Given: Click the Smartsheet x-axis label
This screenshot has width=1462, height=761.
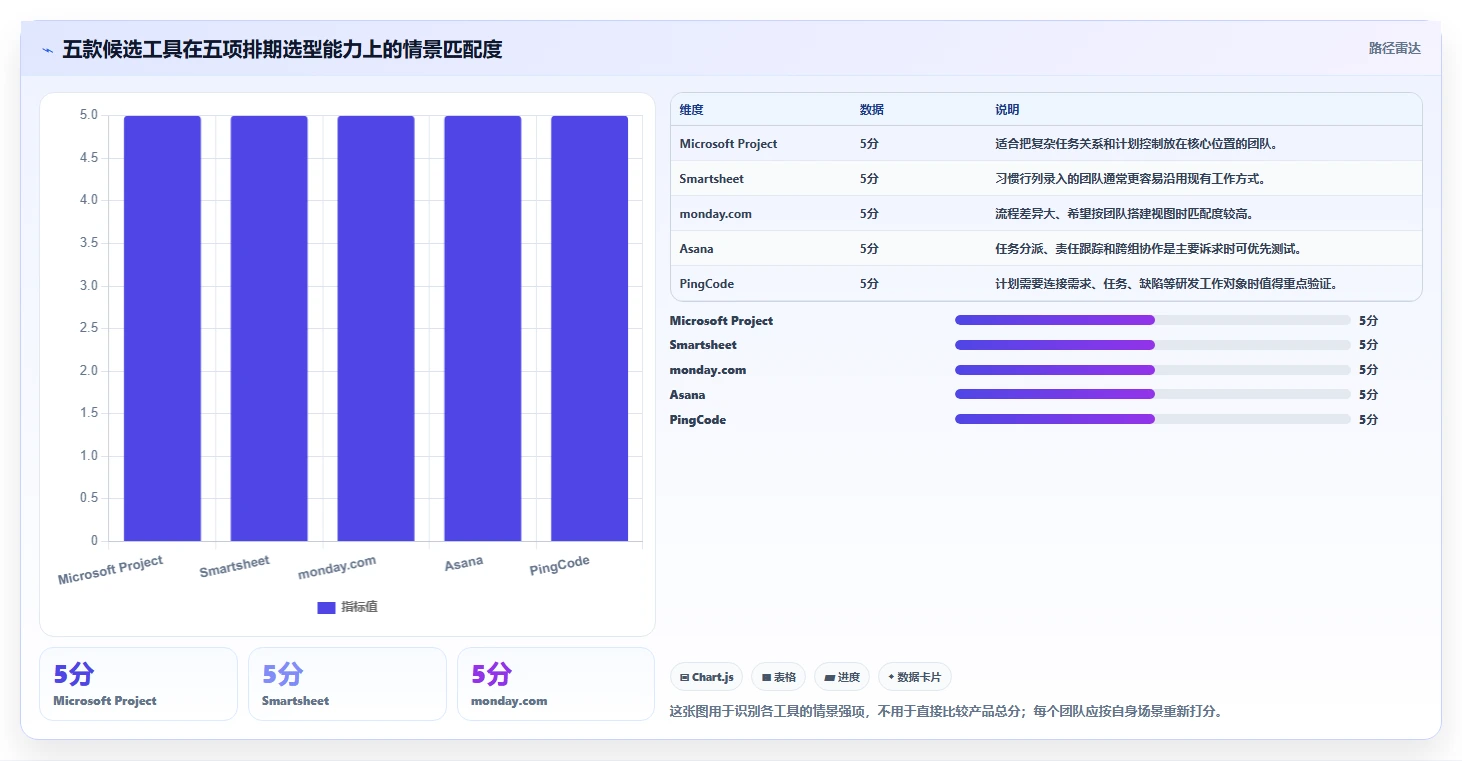Looking at the screenshot, I should [x=234, y=566].
